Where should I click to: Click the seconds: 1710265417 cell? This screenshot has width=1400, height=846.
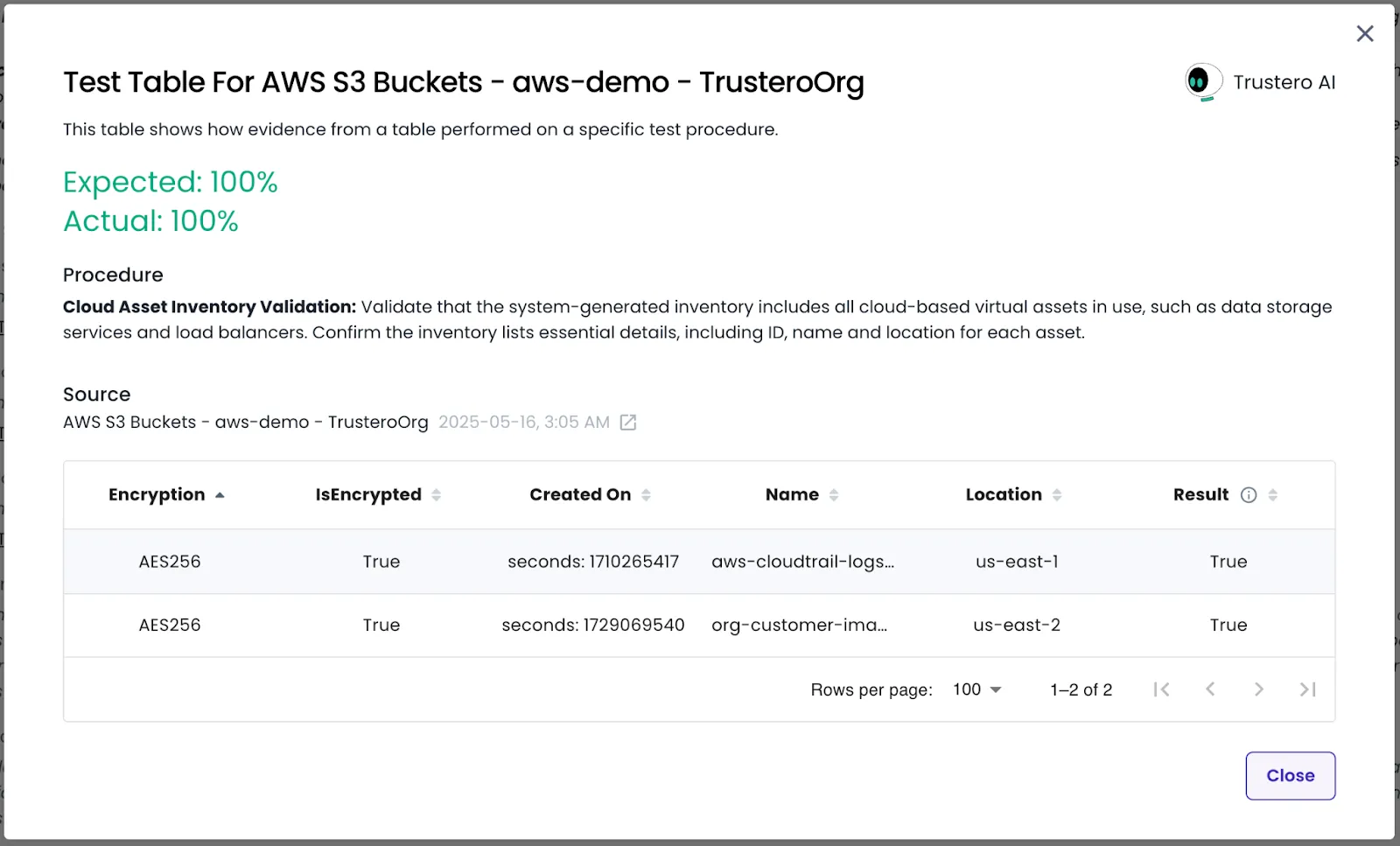click(593, 562)
